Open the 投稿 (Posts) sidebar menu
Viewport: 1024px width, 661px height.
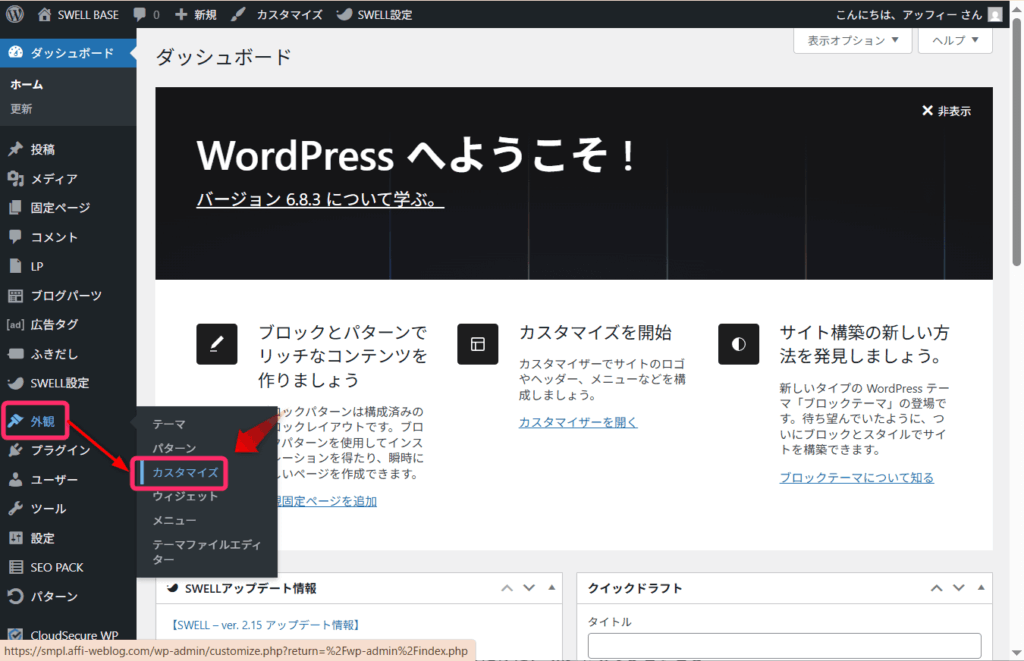[43, 149]
